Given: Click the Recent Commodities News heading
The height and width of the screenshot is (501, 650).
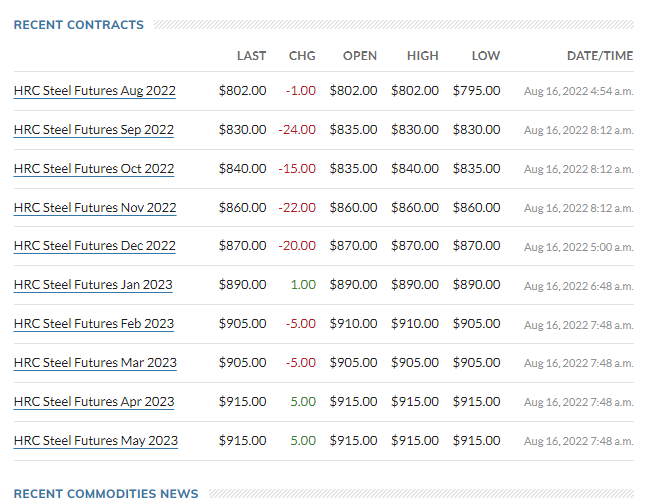Looking at the screenshot, I should pyautogui.click(x=106, y=493).
